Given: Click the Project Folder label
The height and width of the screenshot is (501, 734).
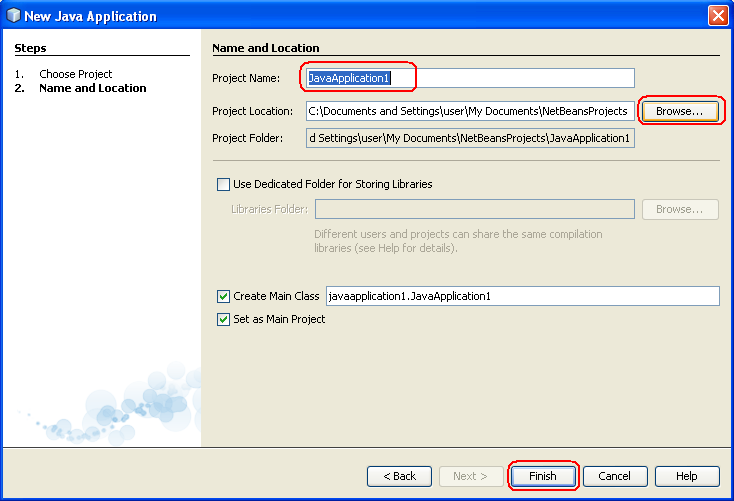Looking at the screenshot, I should click(248, 138).
